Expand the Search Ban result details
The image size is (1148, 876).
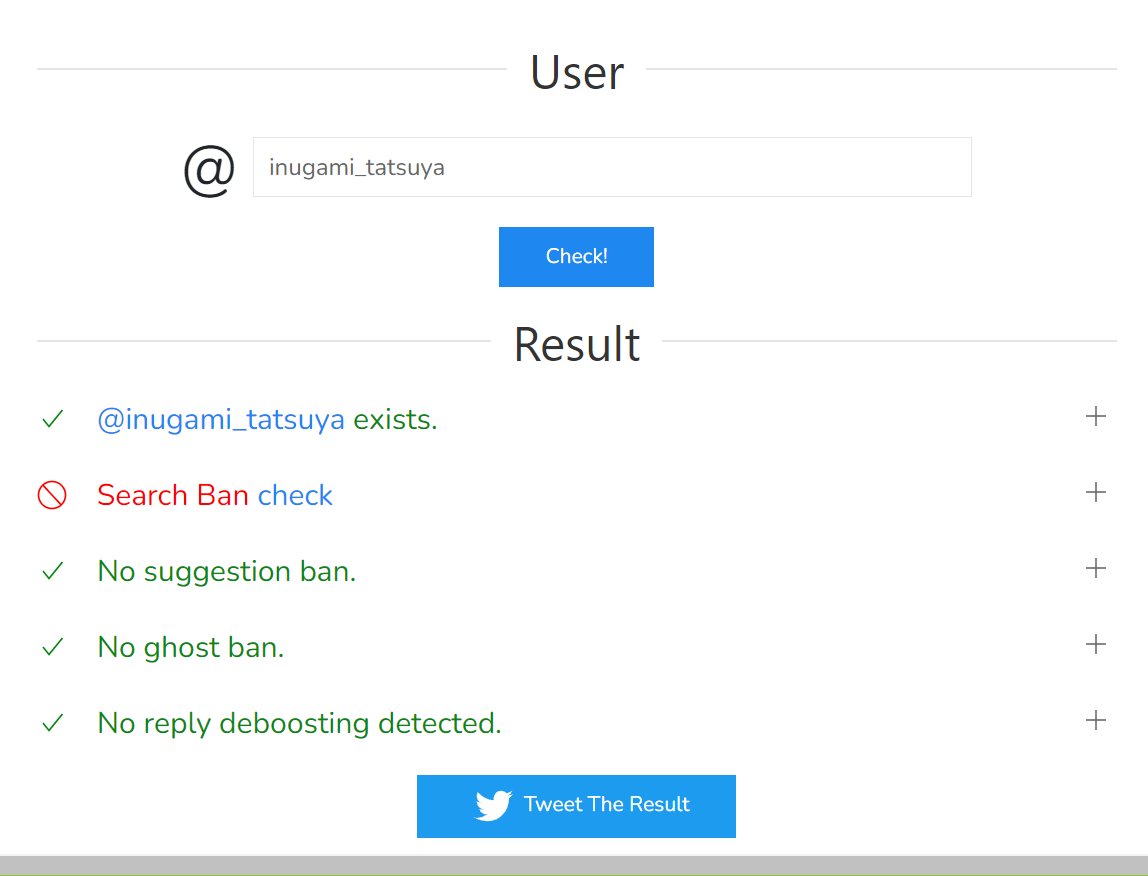(1095, 492)
